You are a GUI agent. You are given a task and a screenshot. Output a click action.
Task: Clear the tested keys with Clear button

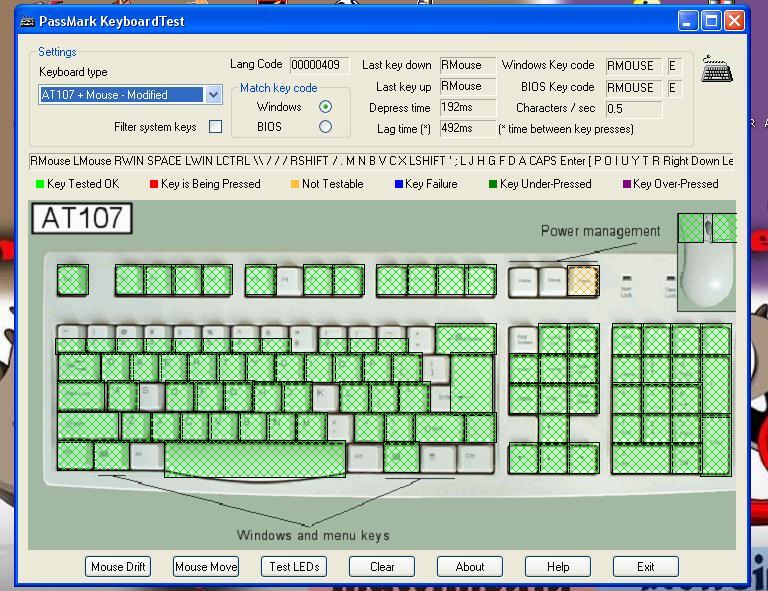tap(382, 566)
